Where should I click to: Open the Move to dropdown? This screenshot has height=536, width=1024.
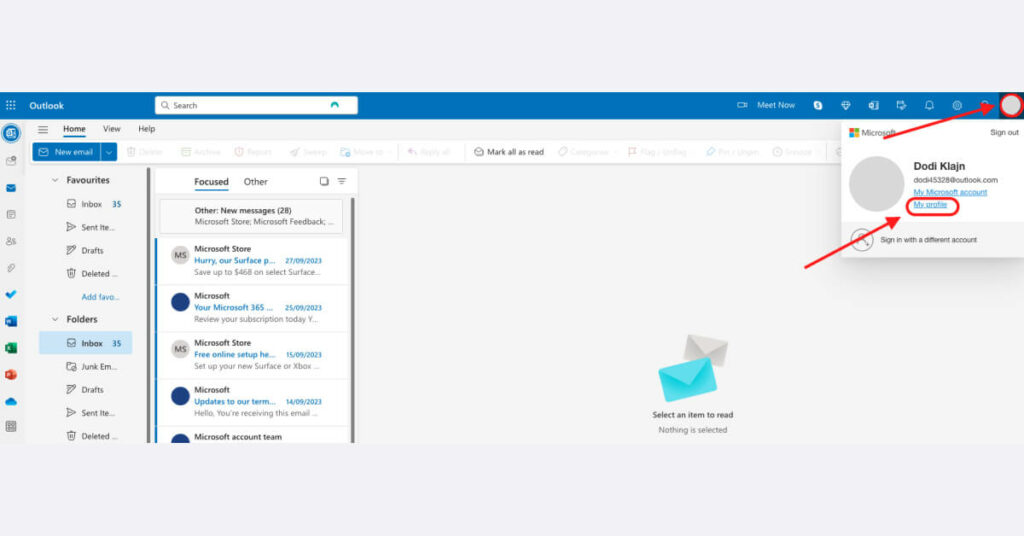click(366, 151)
